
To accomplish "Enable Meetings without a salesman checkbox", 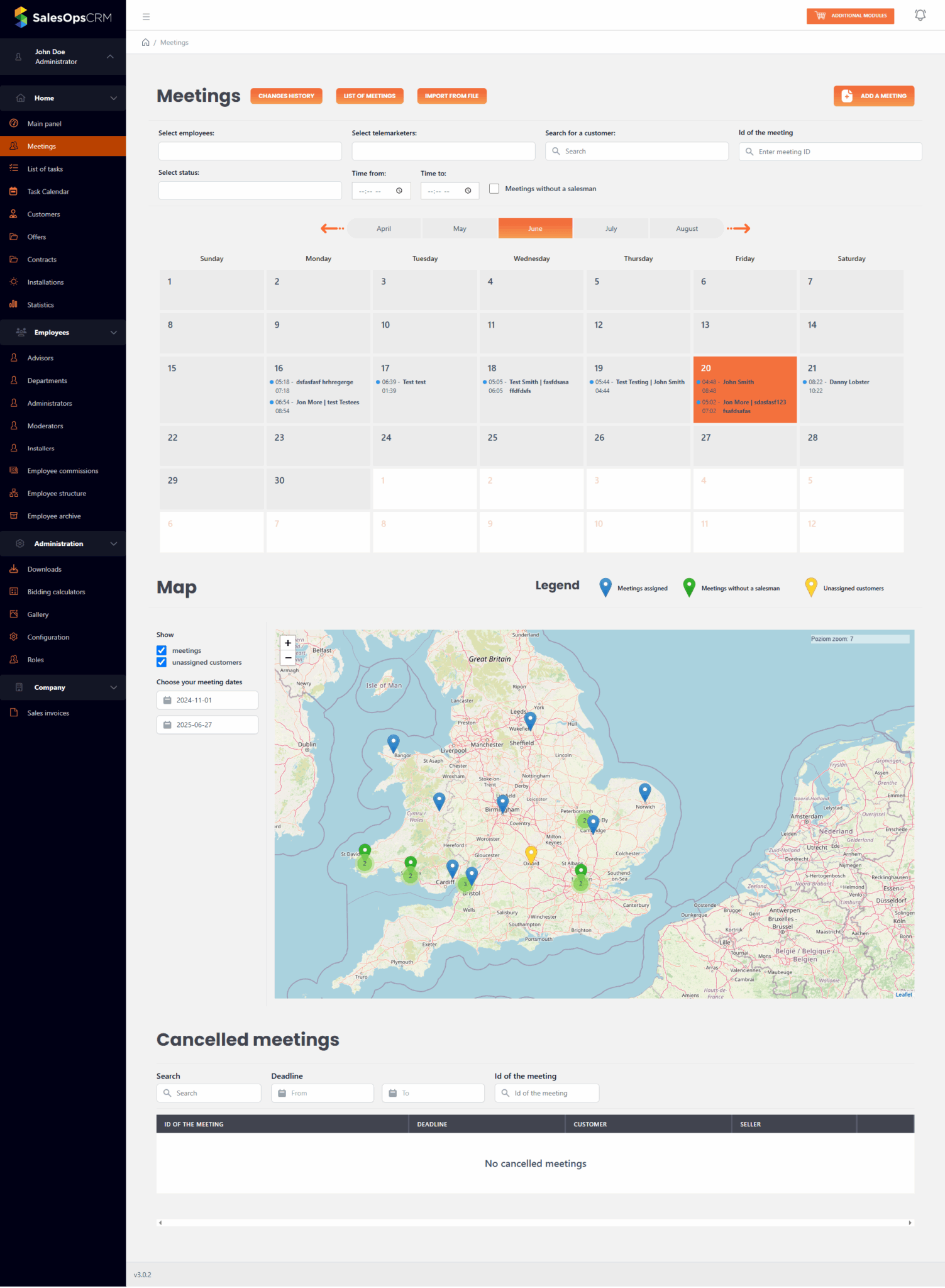I will point(494,189).
